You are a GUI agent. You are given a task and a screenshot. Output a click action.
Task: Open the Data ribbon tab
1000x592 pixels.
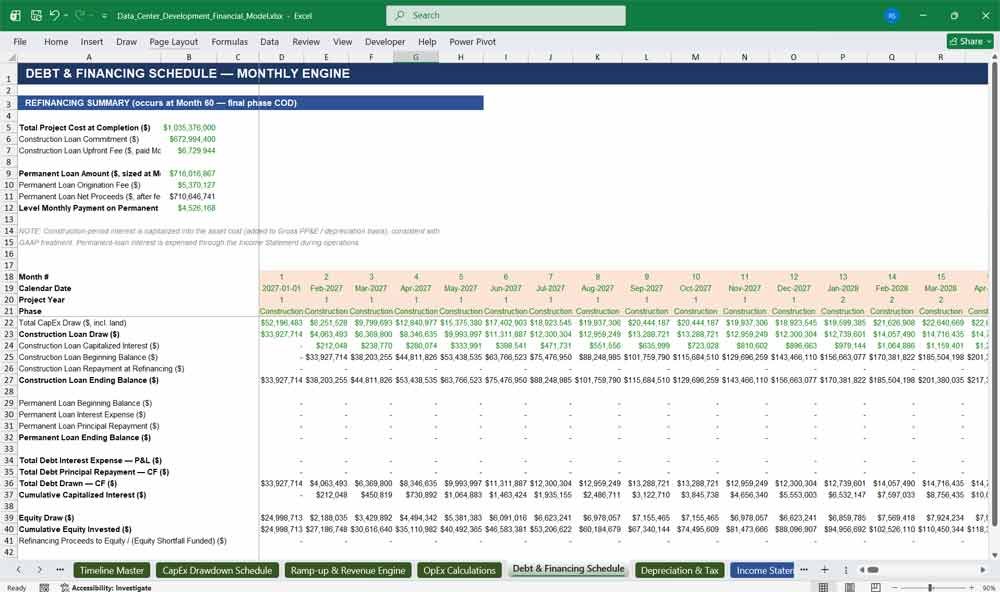pyautogui.click(x=269, y=41)
